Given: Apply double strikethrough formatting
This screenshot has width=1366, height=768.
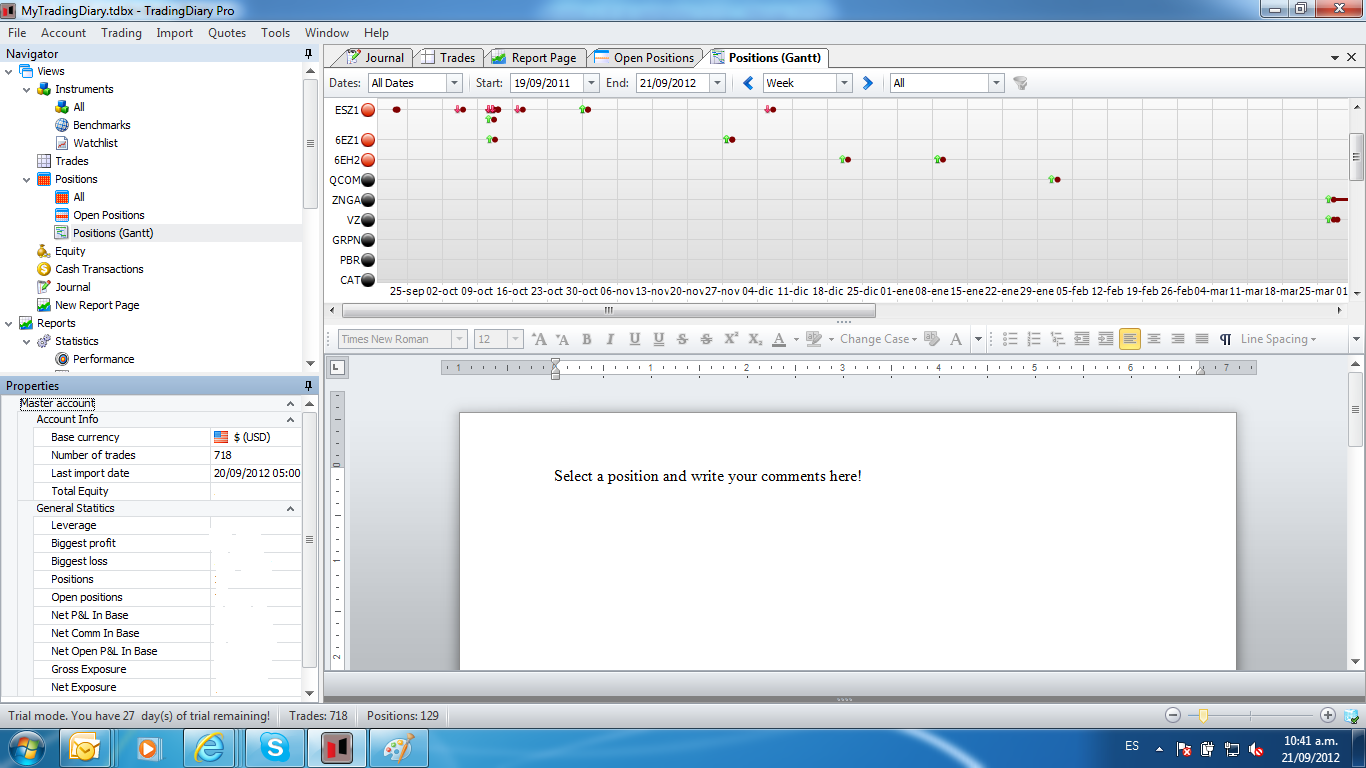Looking at the screenshot, I should 707,339.
